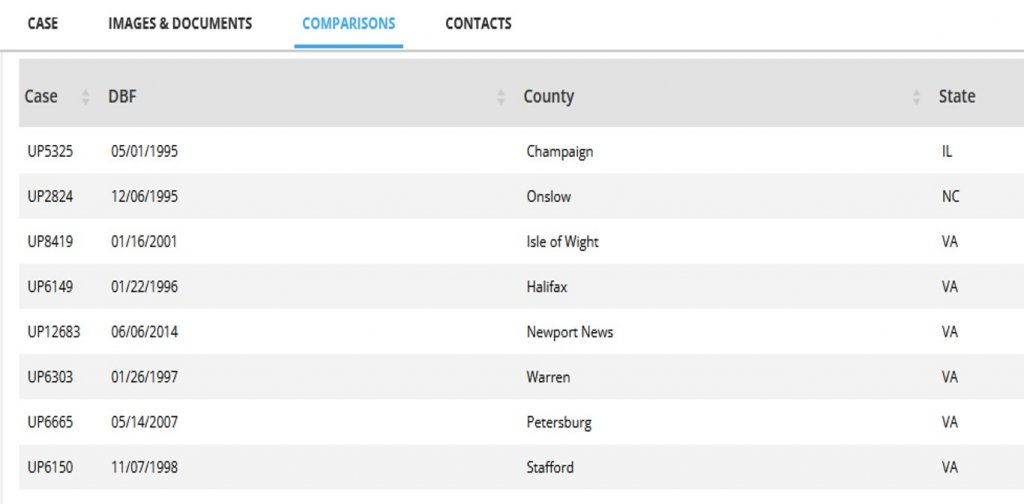The height and width of the screenshot is (504, 1024).
Task: Choose case UP6303
Action: click(50, 377)
